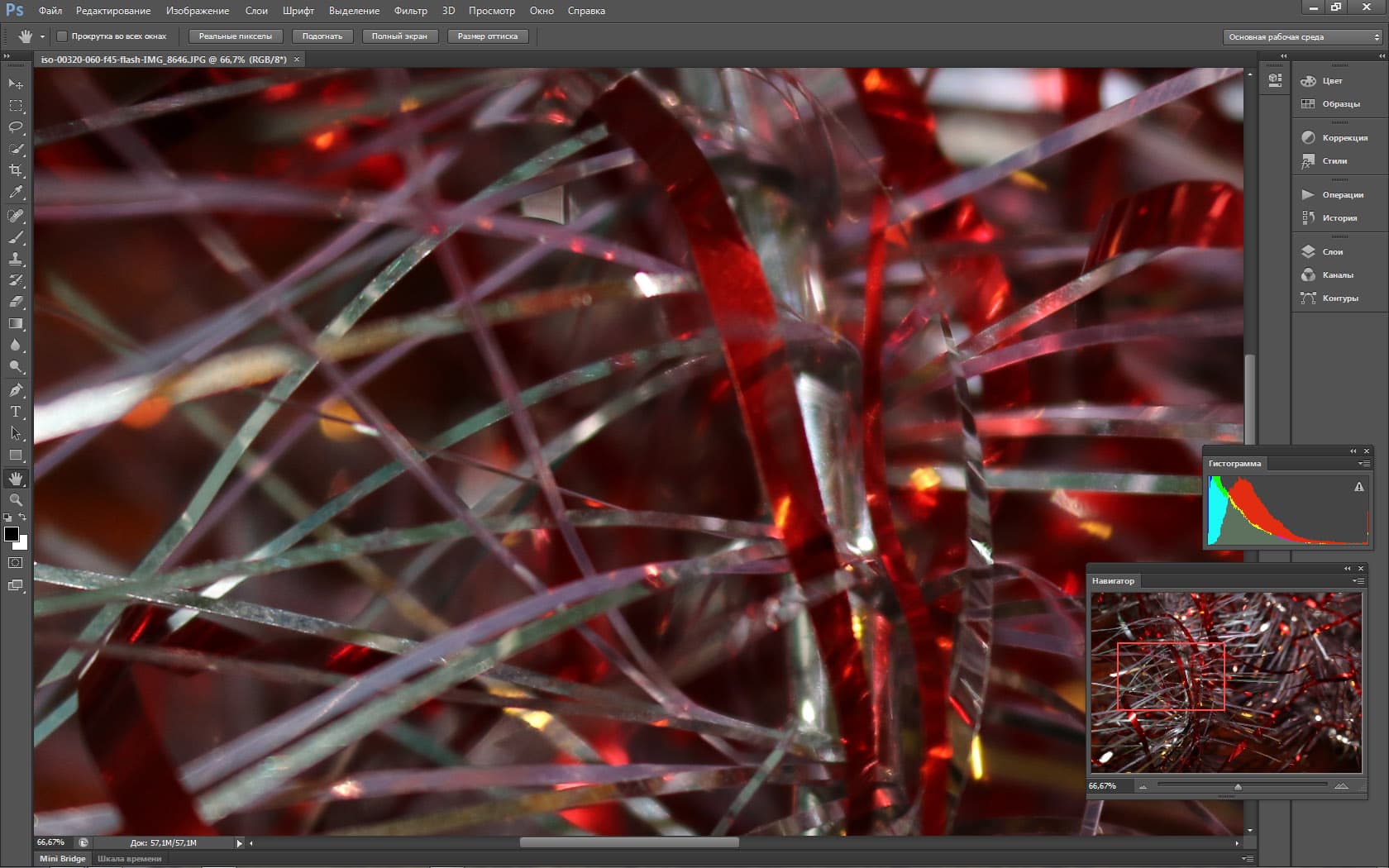Toggle Quick Mask mode
Image resolution: width=1389 pixels, height=868 pixels.
[x=16, y=563]
